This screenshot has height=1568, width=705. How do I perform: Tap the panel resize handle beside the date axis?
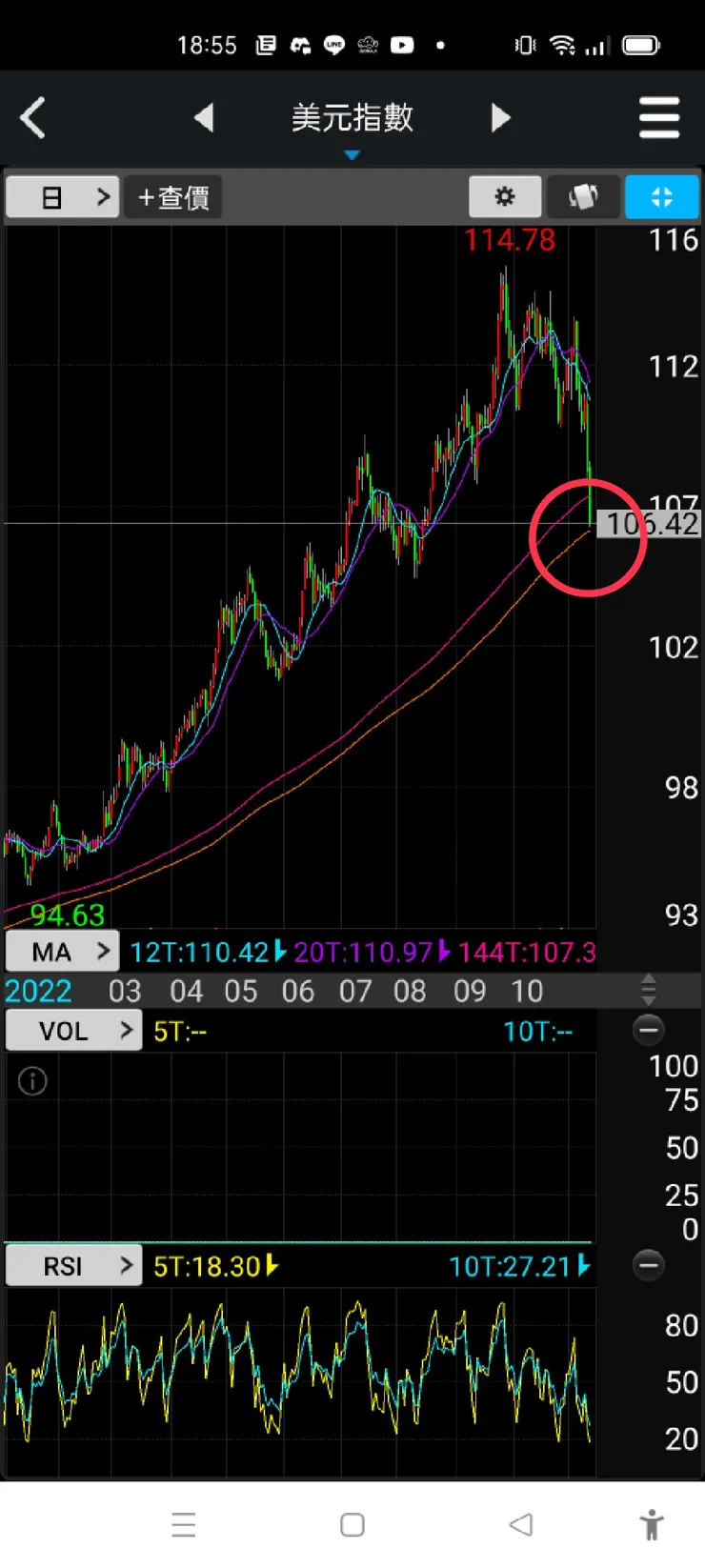point(649,990)
